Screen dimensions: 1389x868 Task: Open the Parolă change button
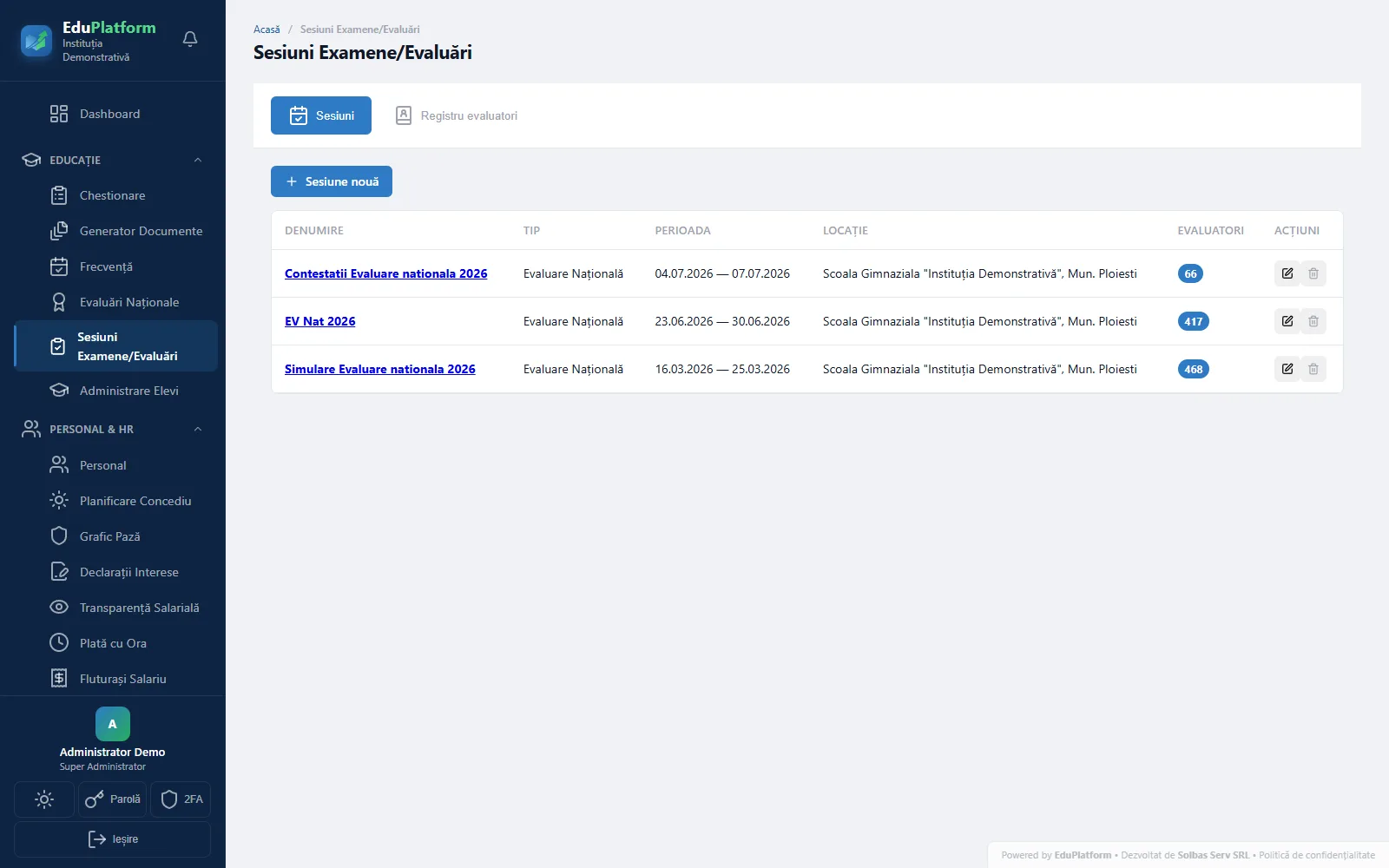(113, 799)
